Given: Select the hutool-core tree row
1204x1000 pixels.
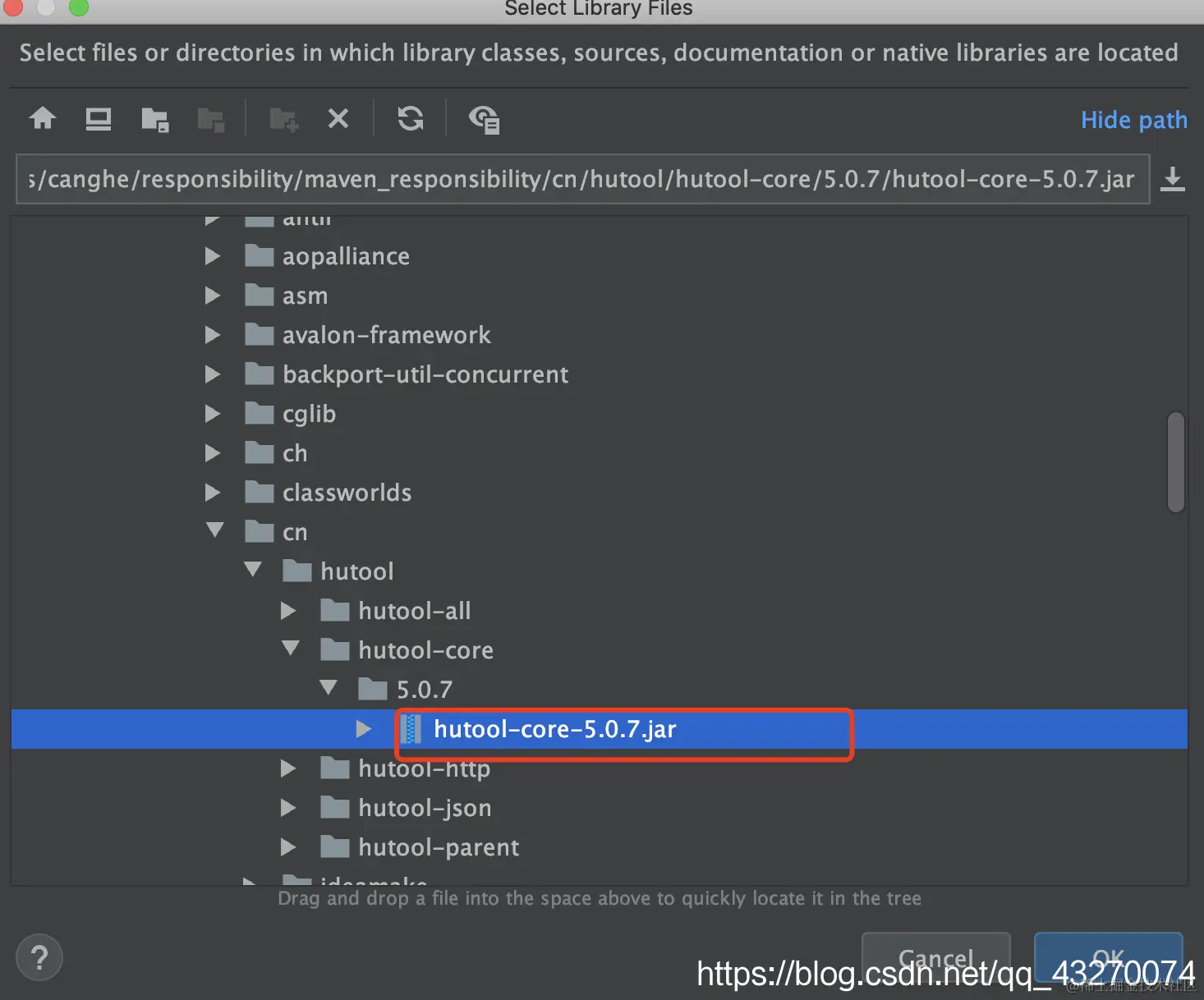Looking at the screenshot, I should point(600,650).
